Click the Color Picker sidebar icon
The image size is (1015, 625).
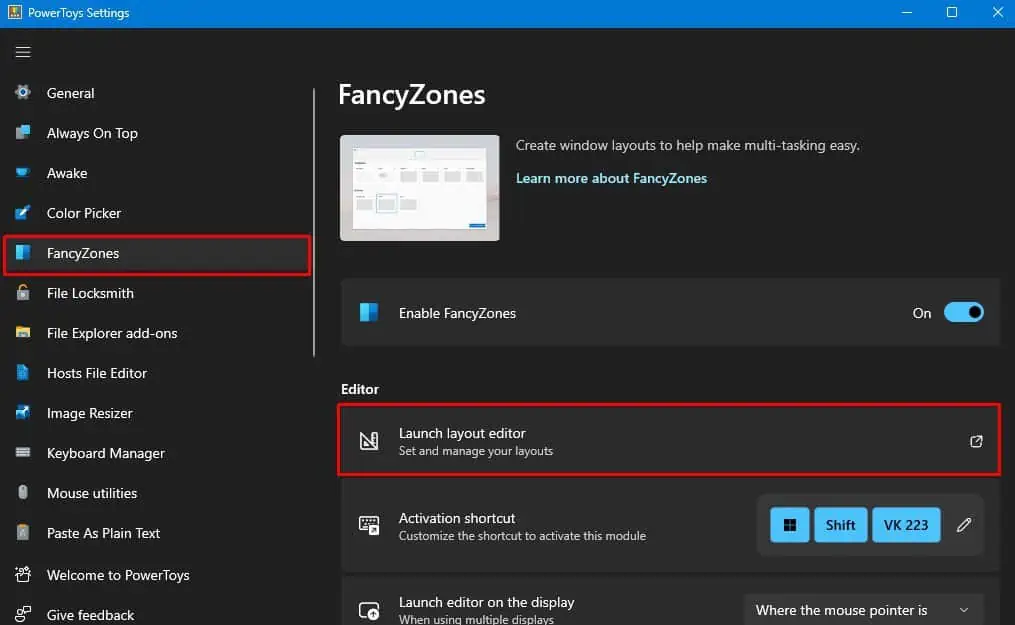tap(23, 213)
